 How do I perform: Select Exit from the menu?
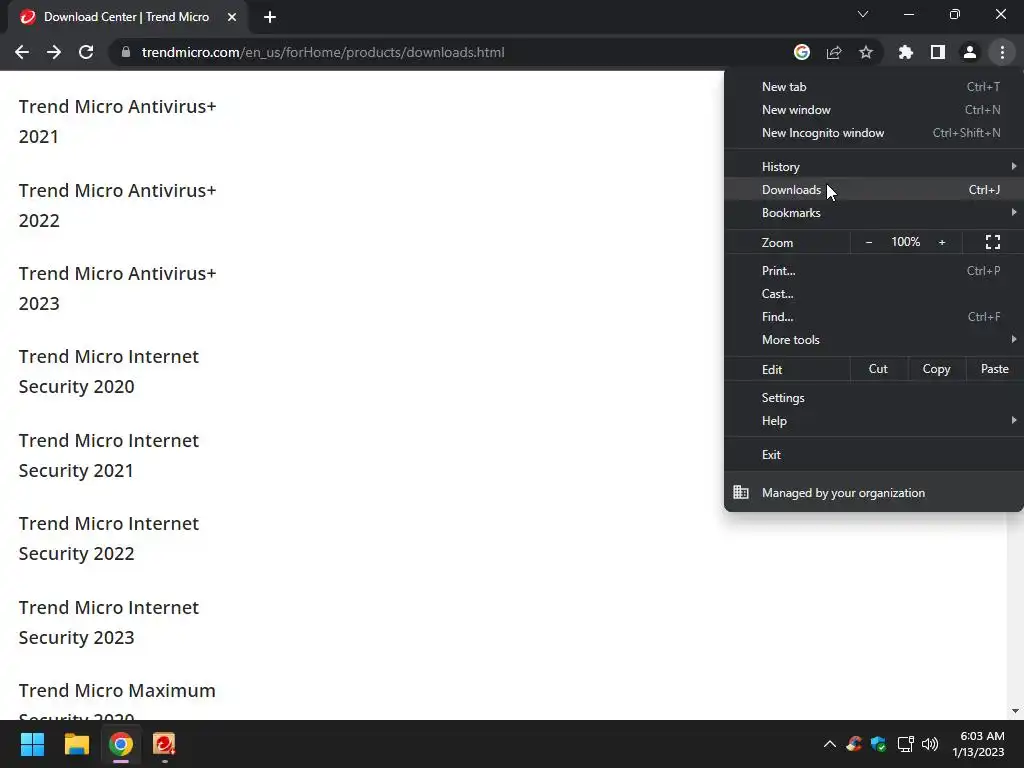[x=874, y=455]
